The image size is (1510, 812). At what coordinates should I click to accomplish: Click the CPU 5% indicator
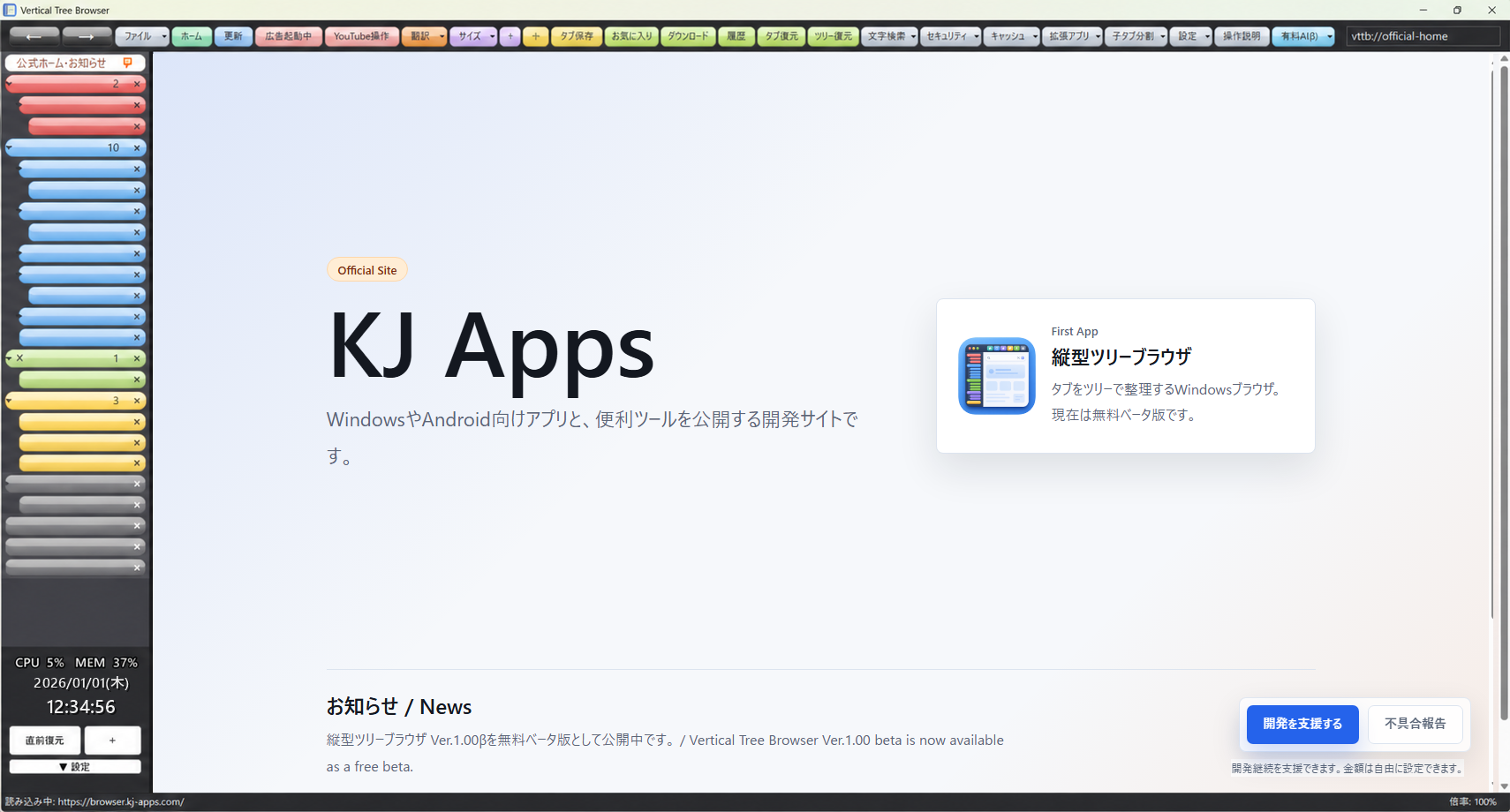pyautogui.click(x=40, y=663)
